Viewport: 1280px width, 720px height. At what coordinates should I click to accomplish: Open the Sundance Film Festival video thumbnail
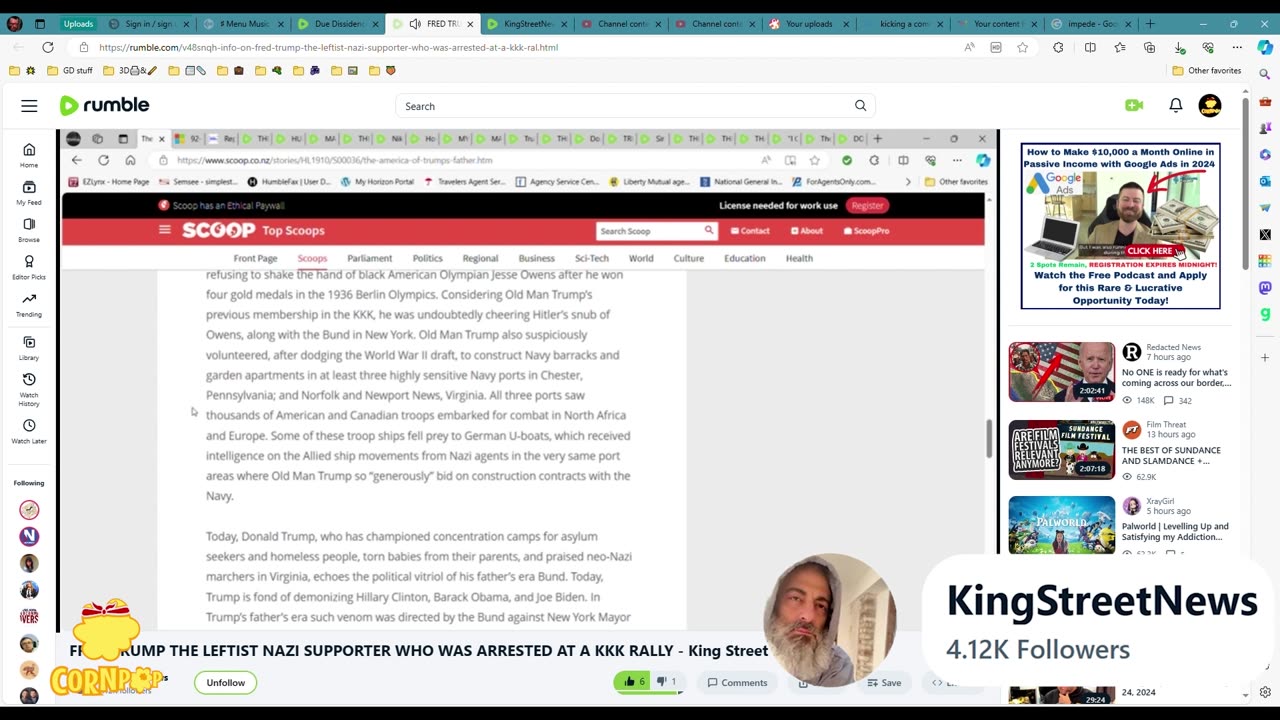(x=1061, y=449)
